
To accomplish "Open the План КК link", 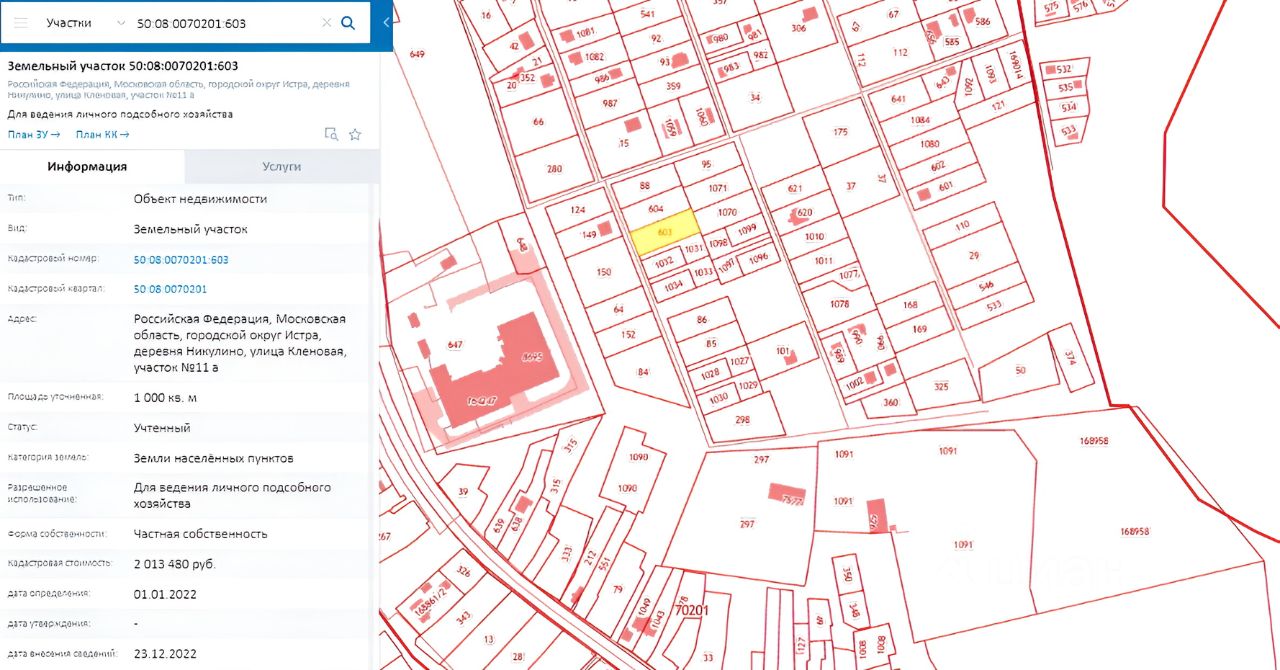I will pyautogui.click(x=102, y=135).
